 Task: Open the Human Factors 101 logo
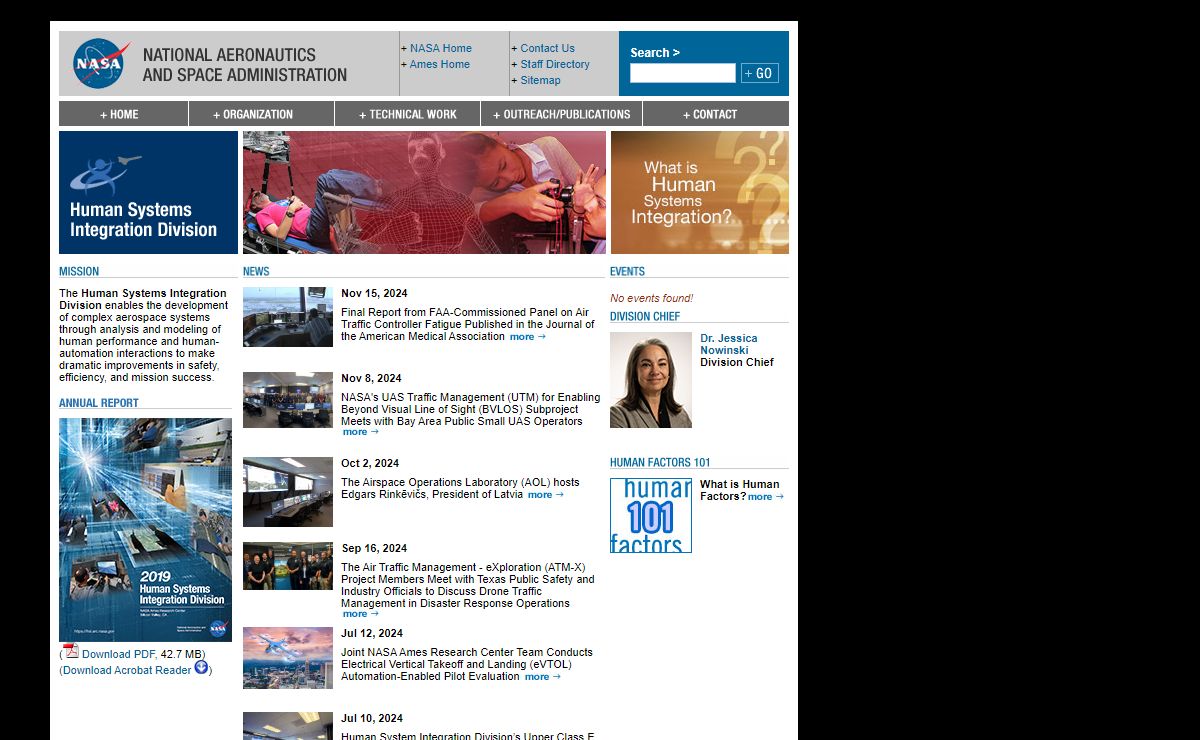tap(651, 515)
